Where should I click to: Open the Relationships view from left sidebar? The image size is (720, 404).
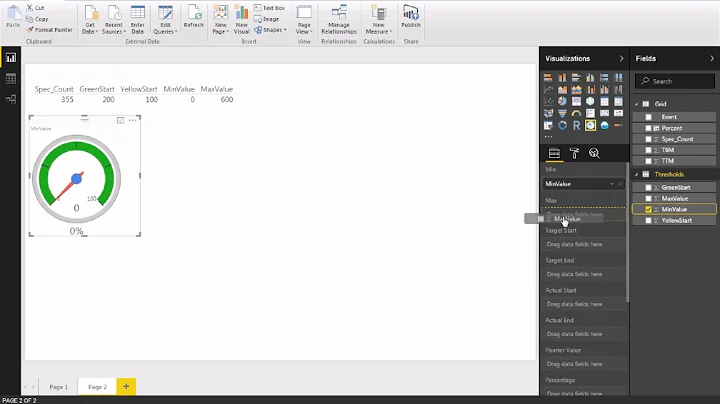(x=11, y=99)
